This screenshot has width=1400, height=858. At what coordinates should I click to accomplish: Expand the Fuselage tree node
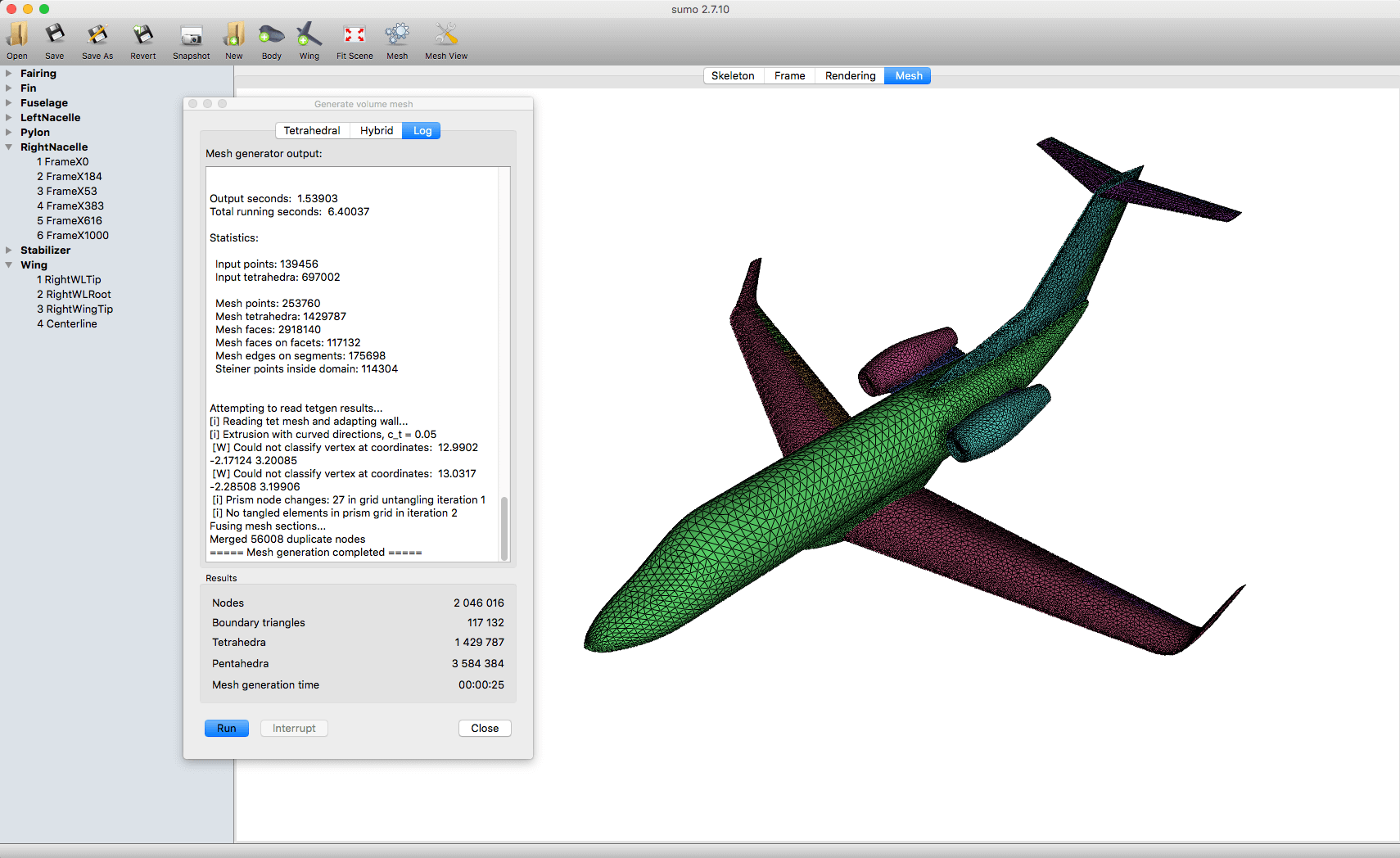click(x=9, y=103)
